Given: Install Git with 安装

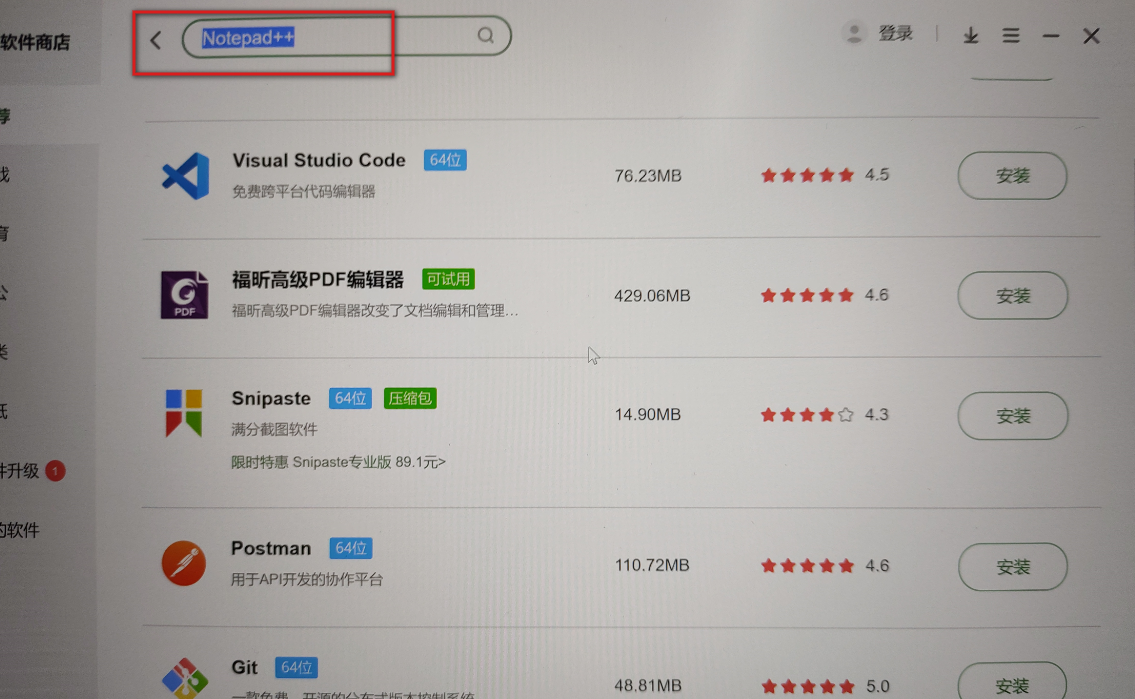Looking at the screenshot, I should 1012,682.
